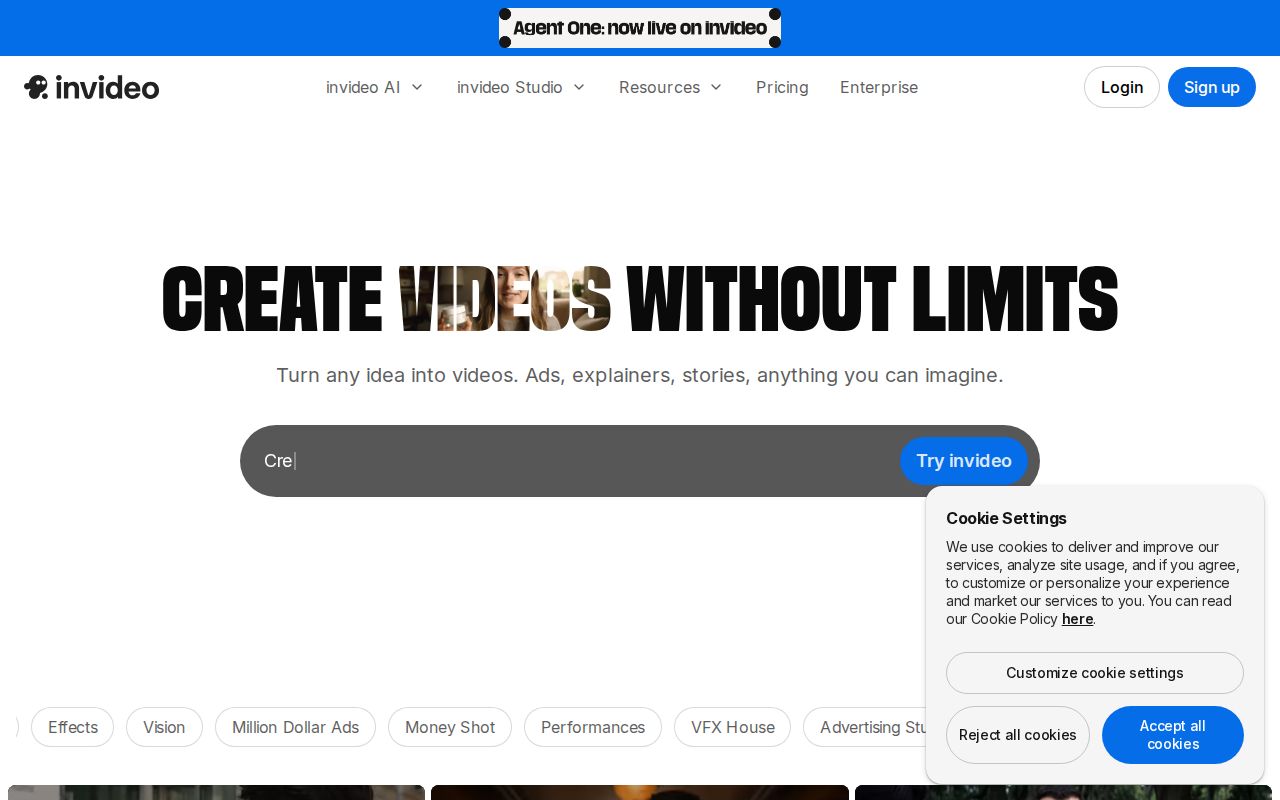Click Customize cookie settings

tap(1095, 673)
